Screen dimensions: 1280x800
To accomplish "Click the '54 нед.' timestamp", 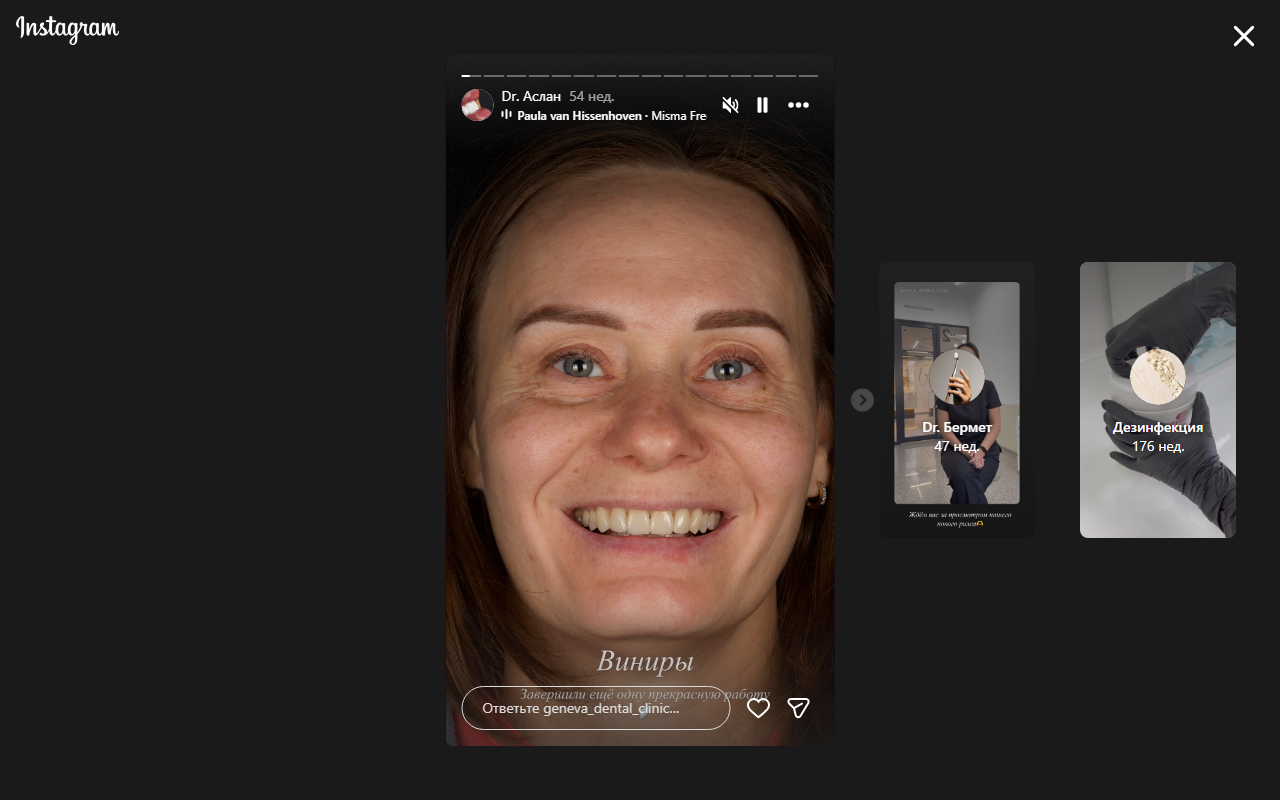I will (592, 95).
